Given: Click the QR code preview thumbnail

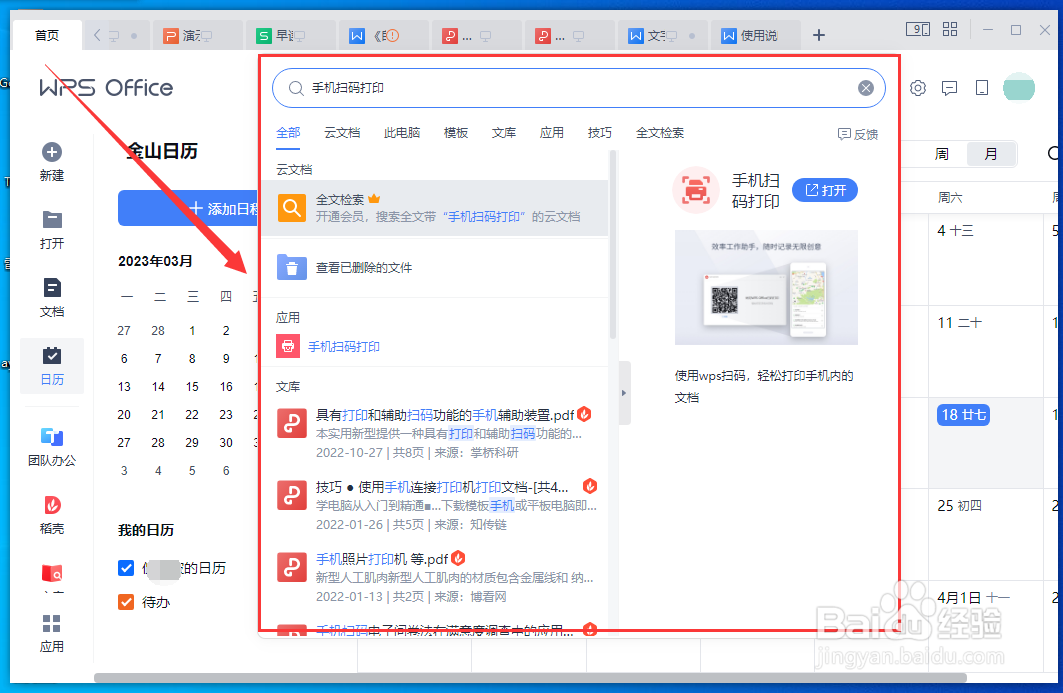Looking at the screenshot, I should [x=766, y=288].
